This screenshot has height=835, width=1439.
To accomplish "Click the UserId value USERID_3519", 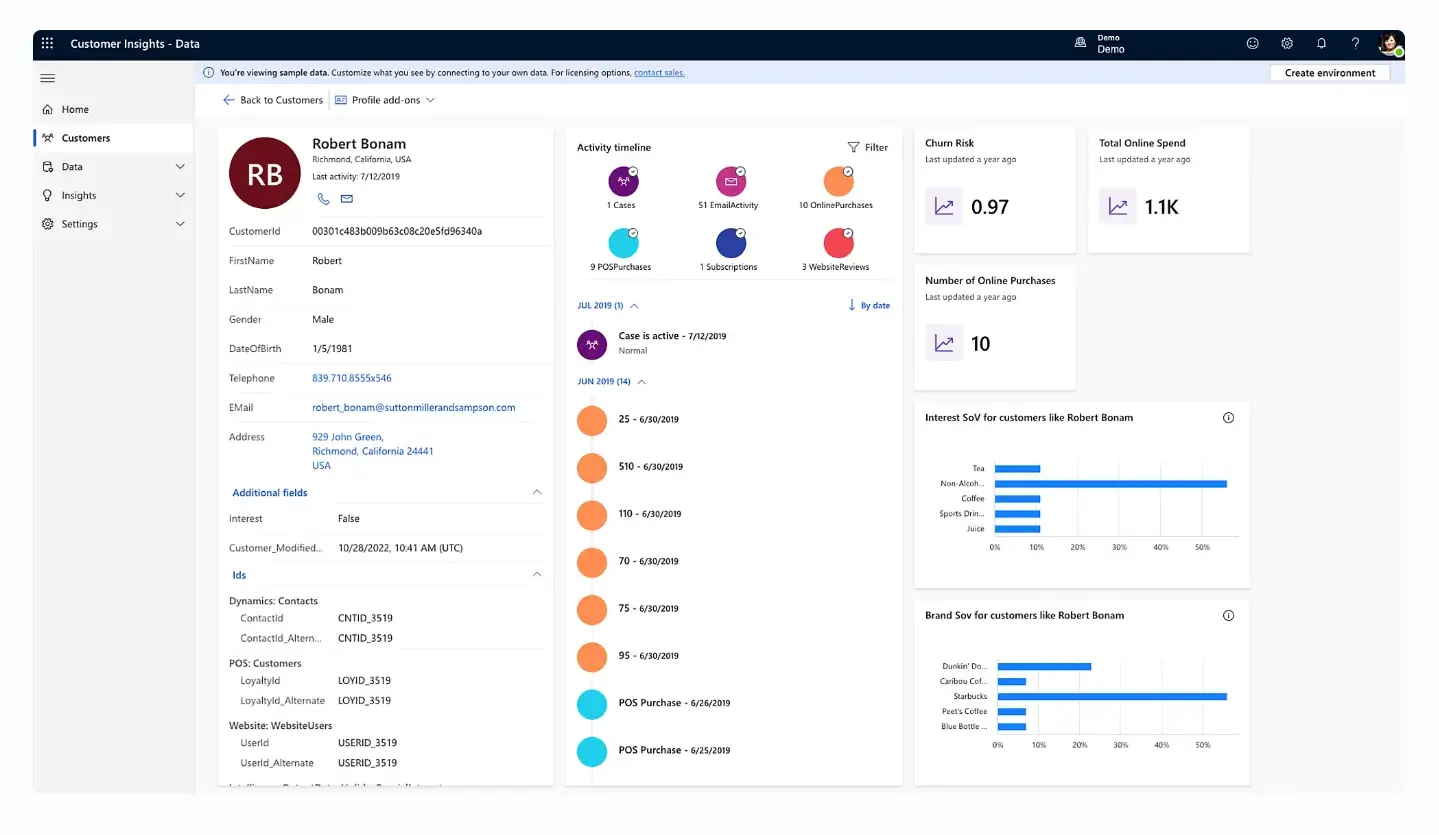I will click(367, 743).
